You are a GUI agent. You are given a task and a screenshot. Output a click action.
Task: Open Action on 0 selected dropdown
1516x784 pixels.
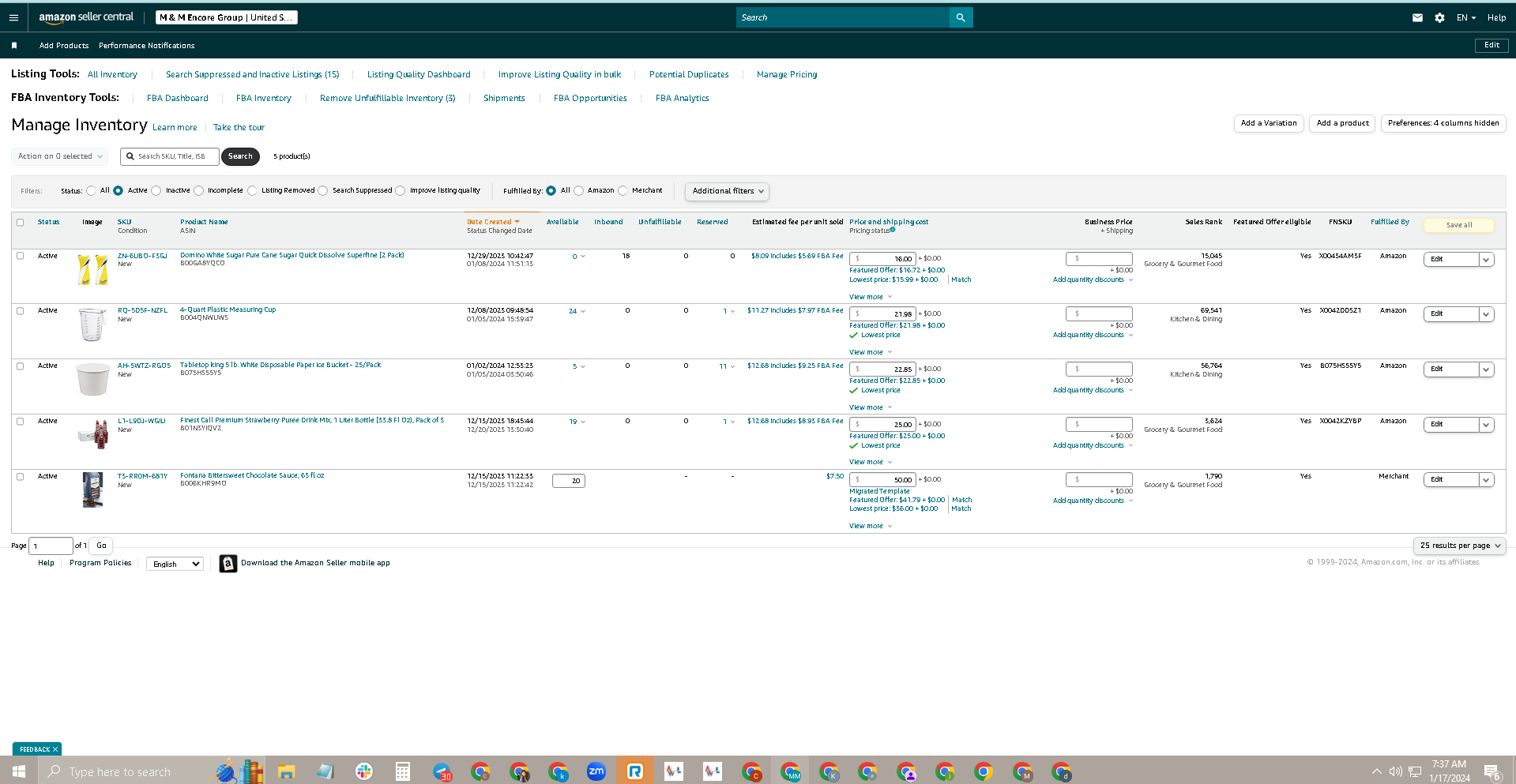(x=59, y=156)
